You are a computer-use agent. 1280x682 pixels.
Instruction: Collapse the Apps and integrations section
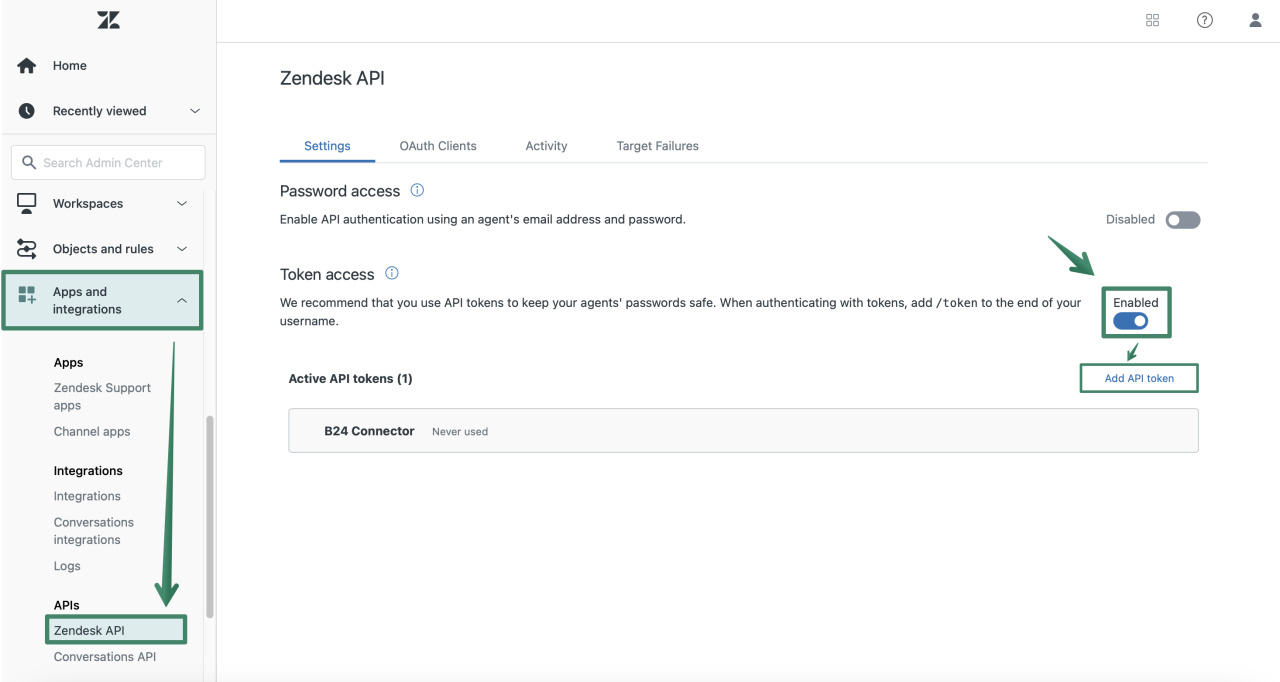[182, 299]
